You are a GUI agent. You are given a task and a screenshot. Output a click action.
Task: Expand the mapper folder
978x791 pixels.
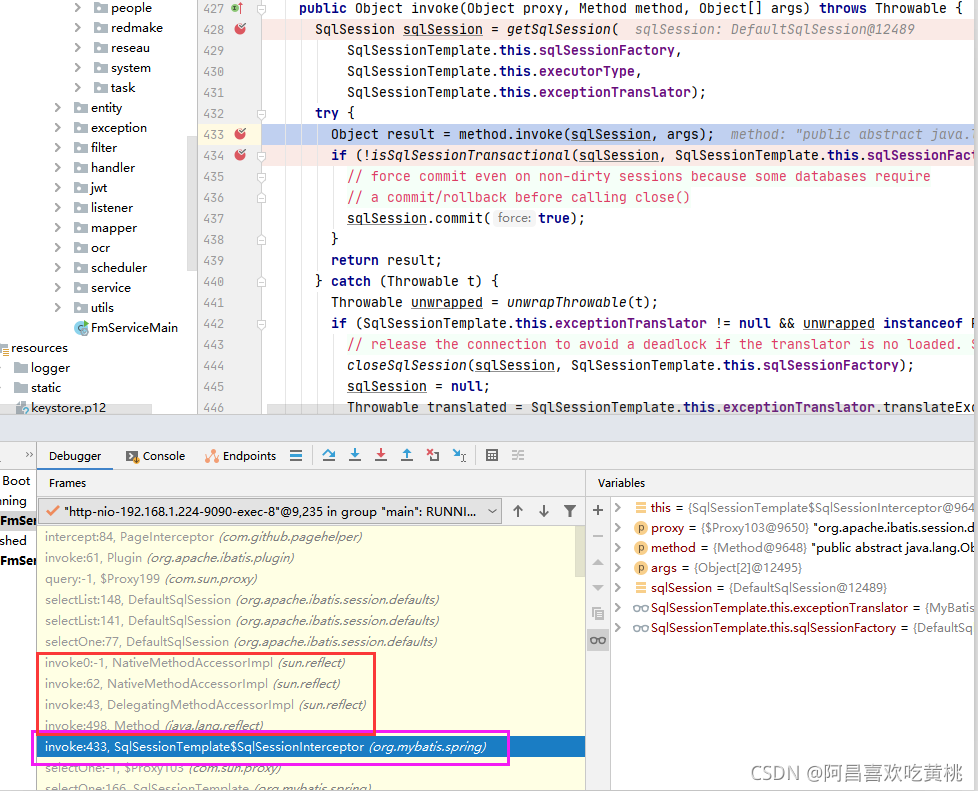(57, 228)
